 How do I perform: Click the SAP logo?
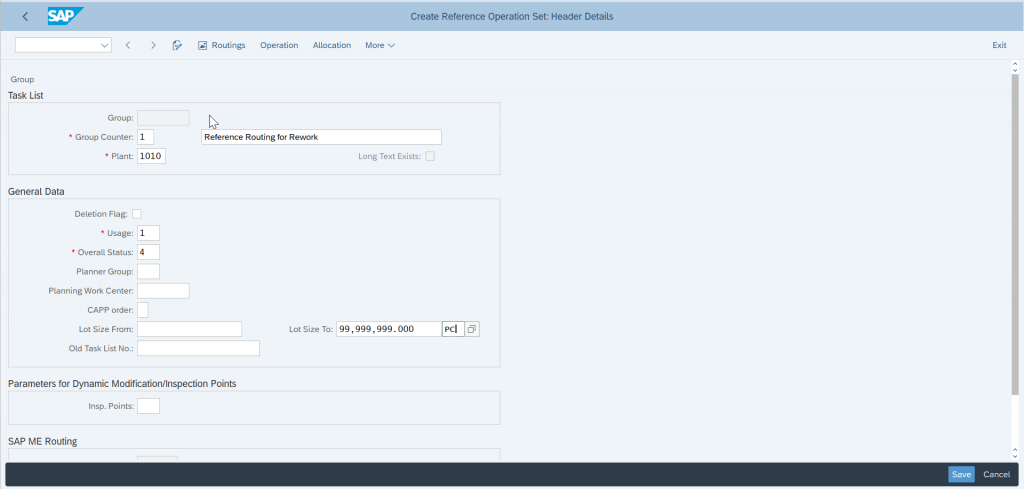(66, 16)
